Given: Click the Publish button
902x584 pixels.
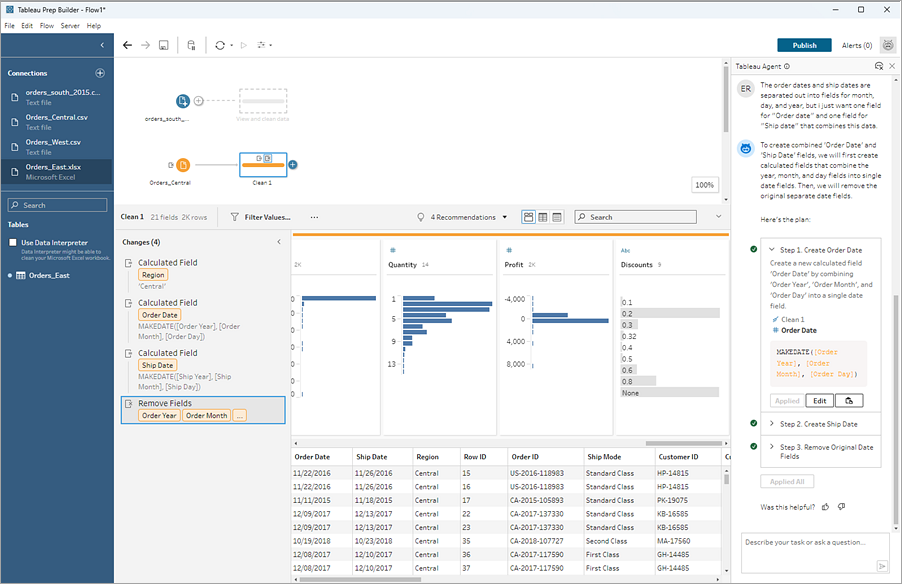Looking at the screenshot, I should pos(804,45).
